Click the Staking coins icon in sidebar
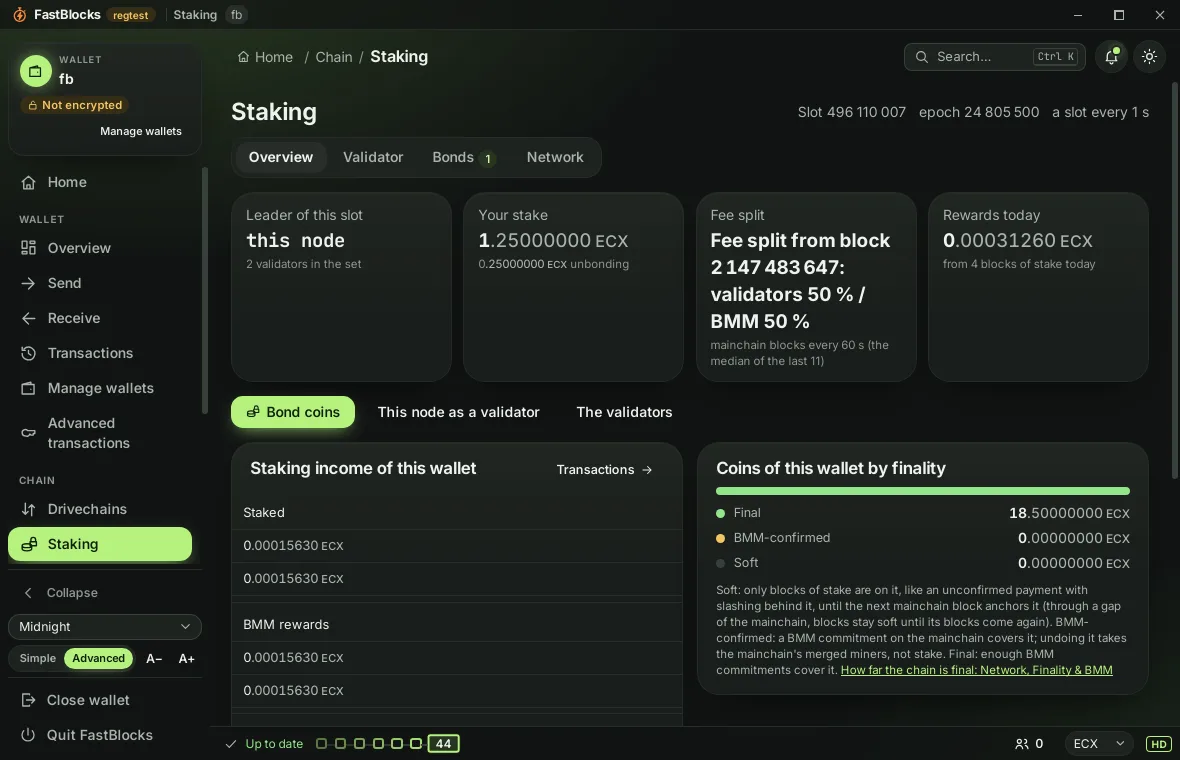Viewport: 1180px width, 760px height. coord(29,545)
